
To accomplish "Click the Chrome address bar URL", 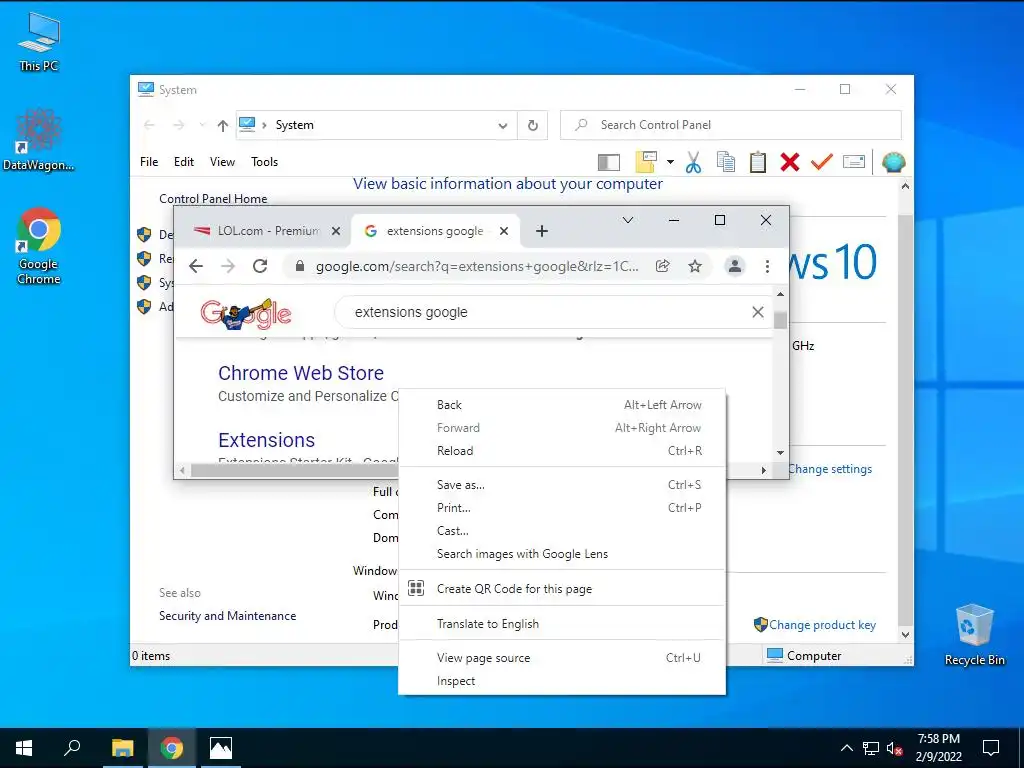I will coord(477,266).
